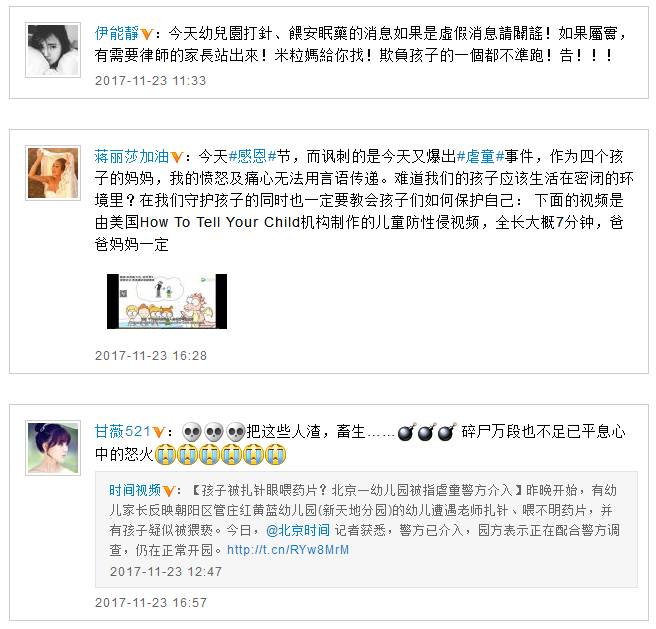This screenshot has width=656, height=629.
Task: Click the @北京时间 mention link
Action: (298, 530)
